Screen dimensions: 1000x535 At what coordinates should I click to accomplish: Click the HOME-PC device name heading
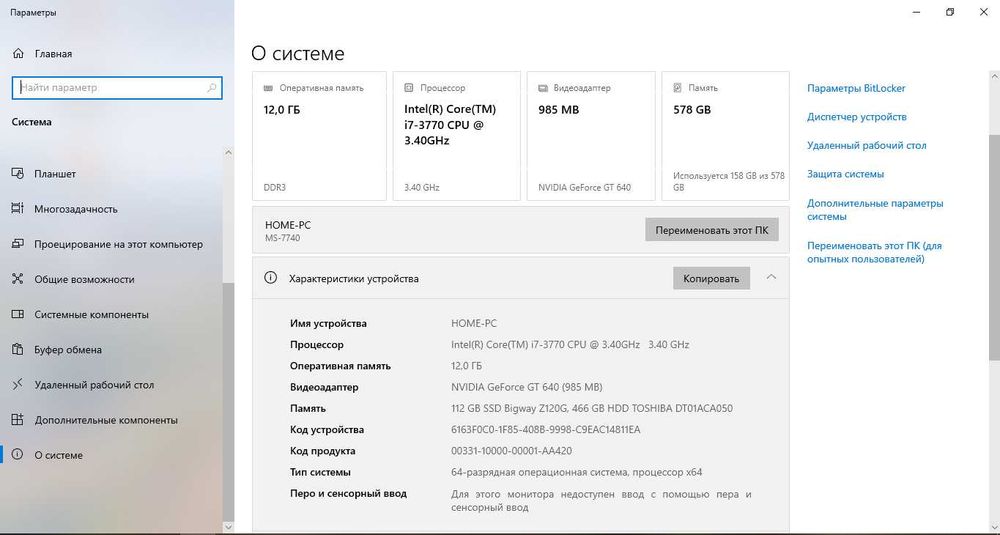(x=288, y=225)
